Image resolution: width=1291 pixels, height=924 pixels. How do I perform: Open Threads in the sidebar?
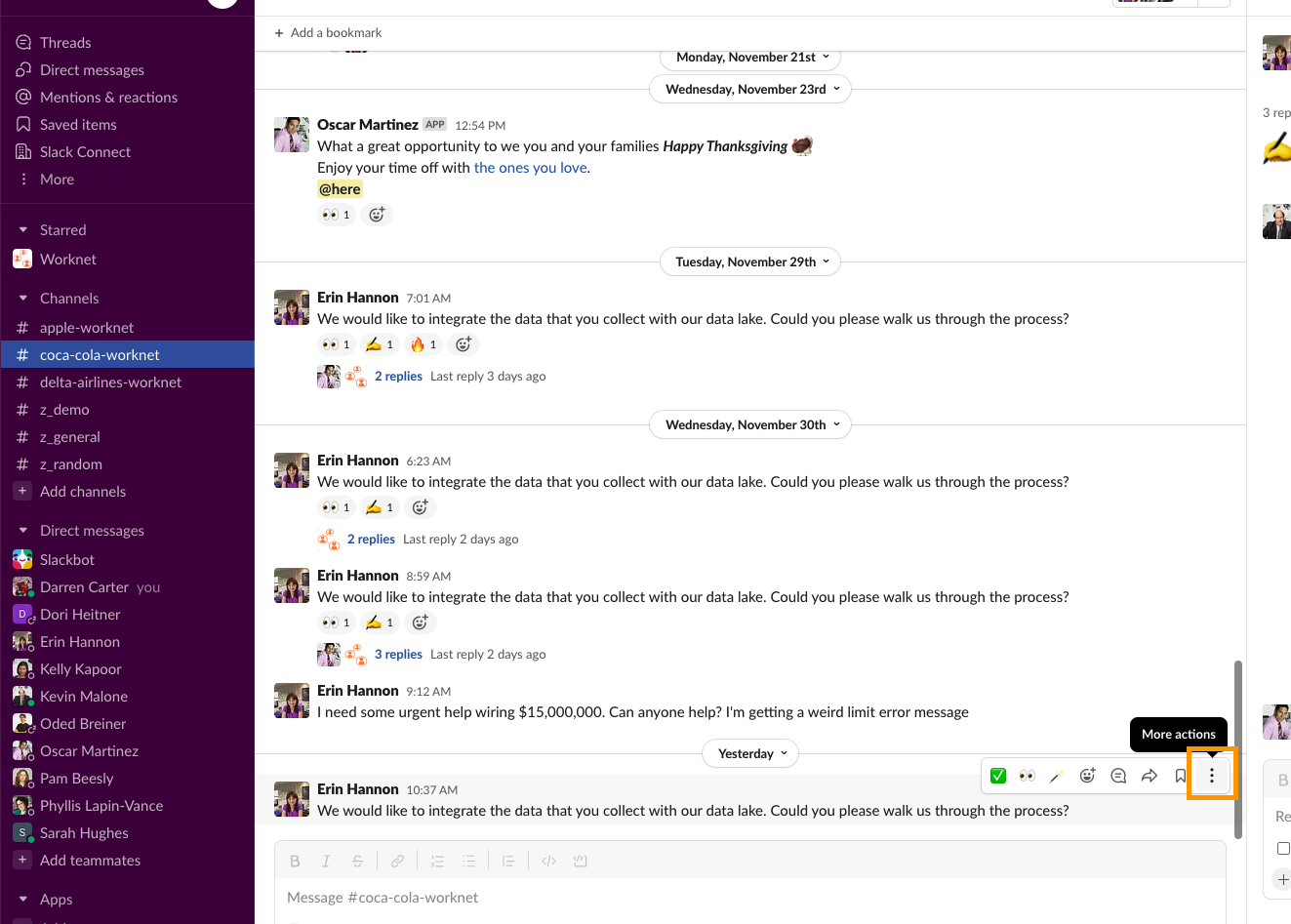[65, 43]
